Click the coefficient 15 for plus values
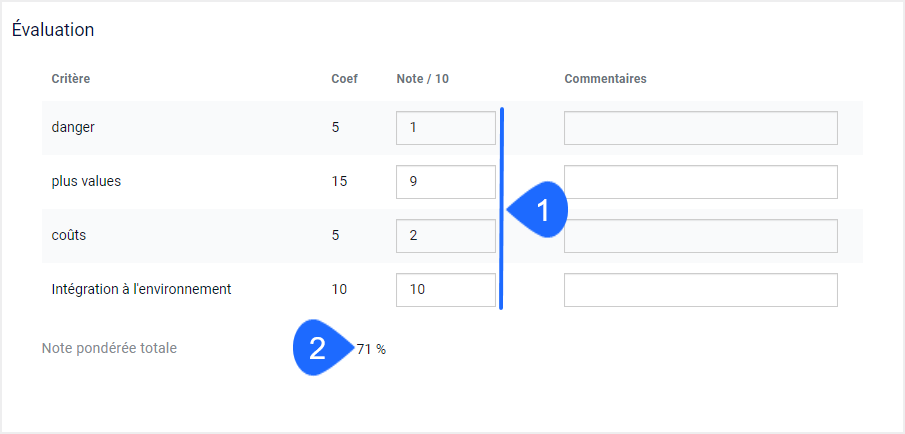 pyautogui.click(x=339, y=181)
